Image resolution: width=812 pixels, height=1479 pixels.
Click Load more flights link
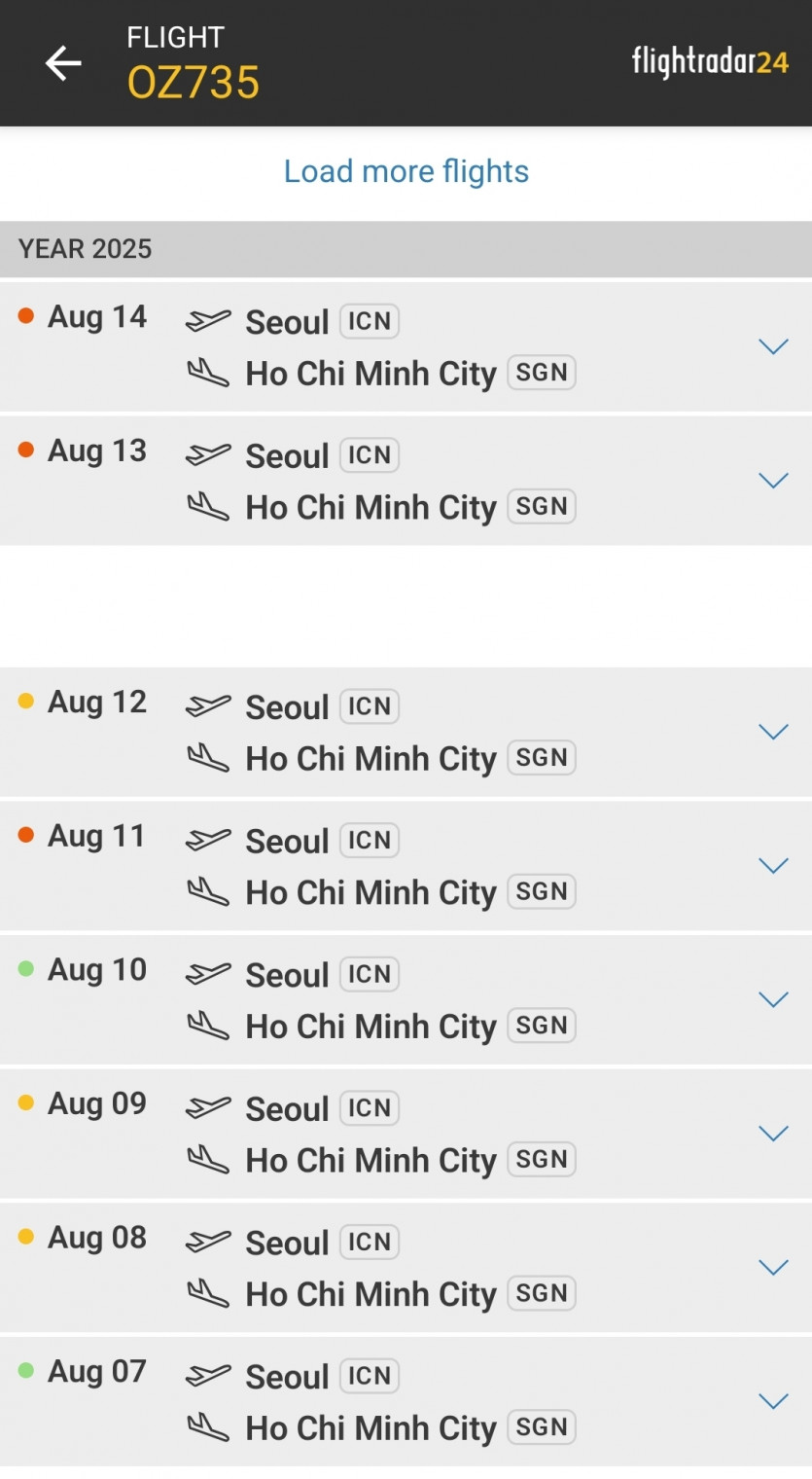click(x=406, y=171)
